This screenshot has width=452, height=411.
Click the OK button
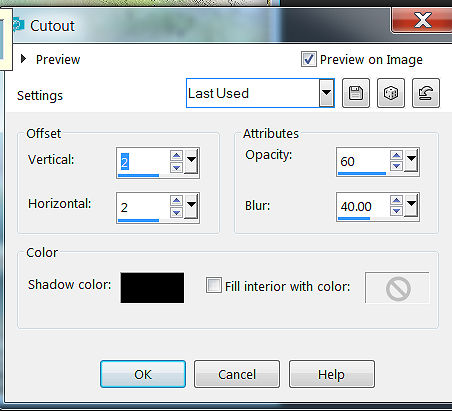143,374
